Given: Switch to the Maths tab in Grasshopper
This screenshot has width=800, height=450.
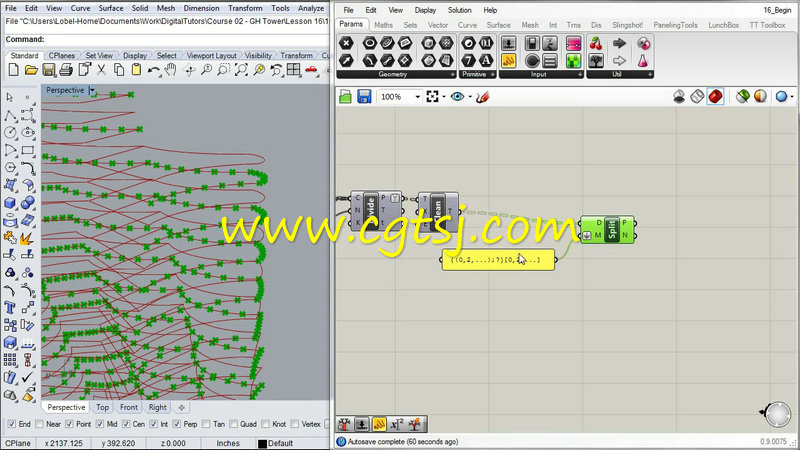Looking at the screenshot, I should pos(384,25).
